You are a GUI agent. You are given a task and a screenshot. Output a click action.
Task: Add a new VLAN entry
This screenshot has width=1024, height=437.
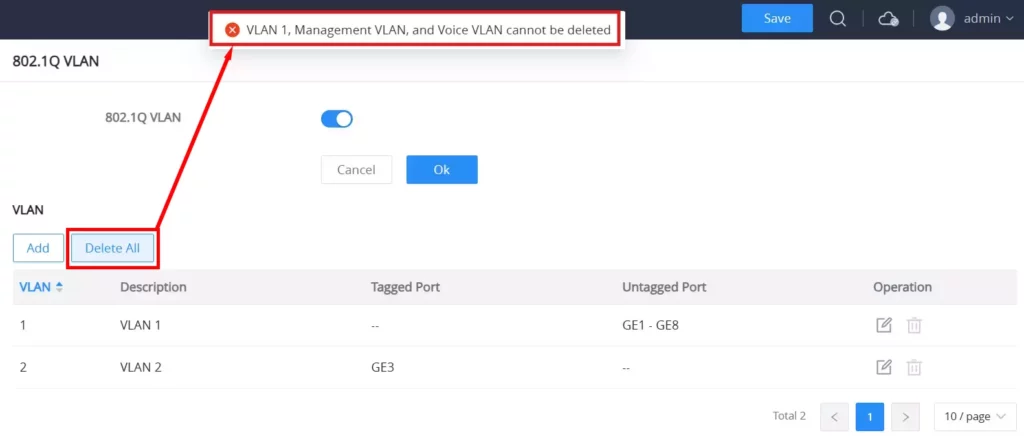[x=38, y=248]
